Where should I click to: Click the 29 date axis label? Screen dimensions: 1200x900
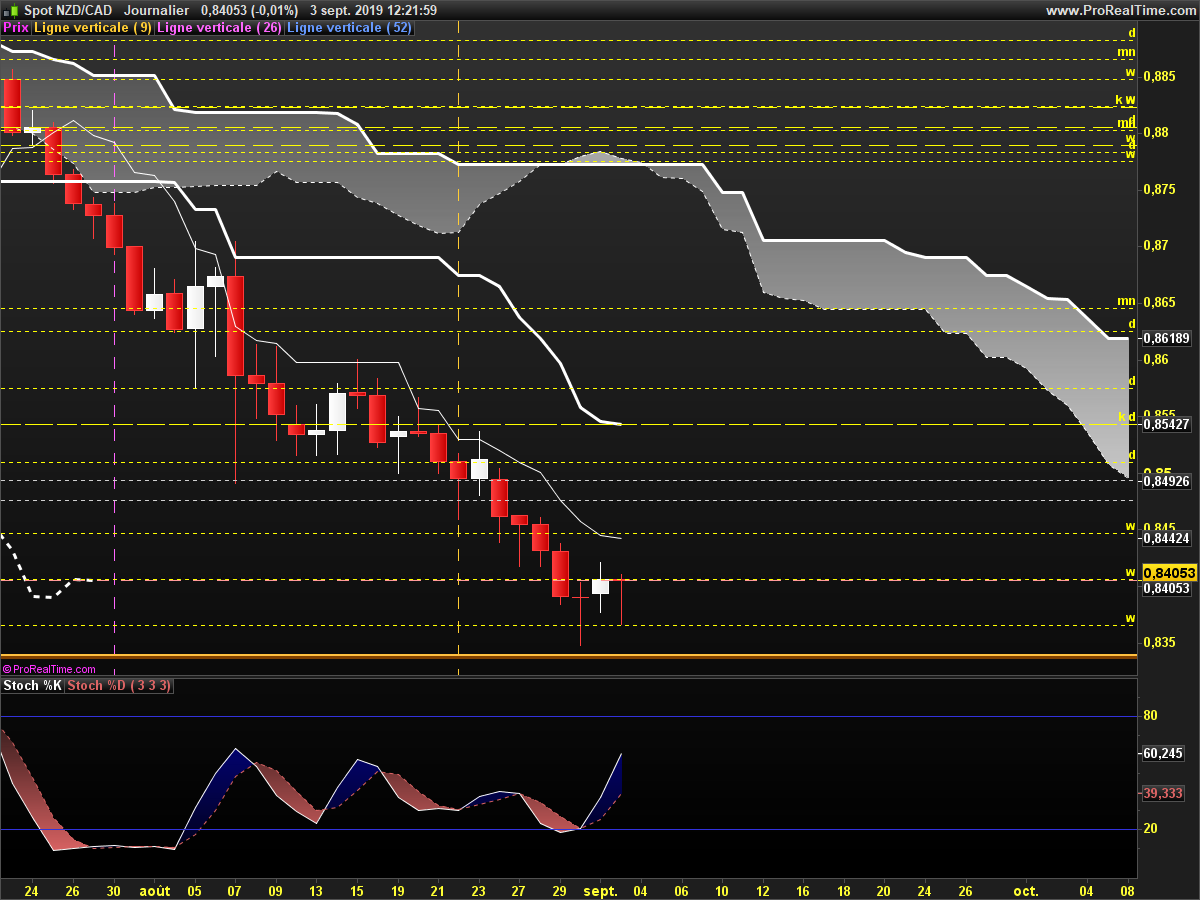pyautogui.click(x=560, y=890)
